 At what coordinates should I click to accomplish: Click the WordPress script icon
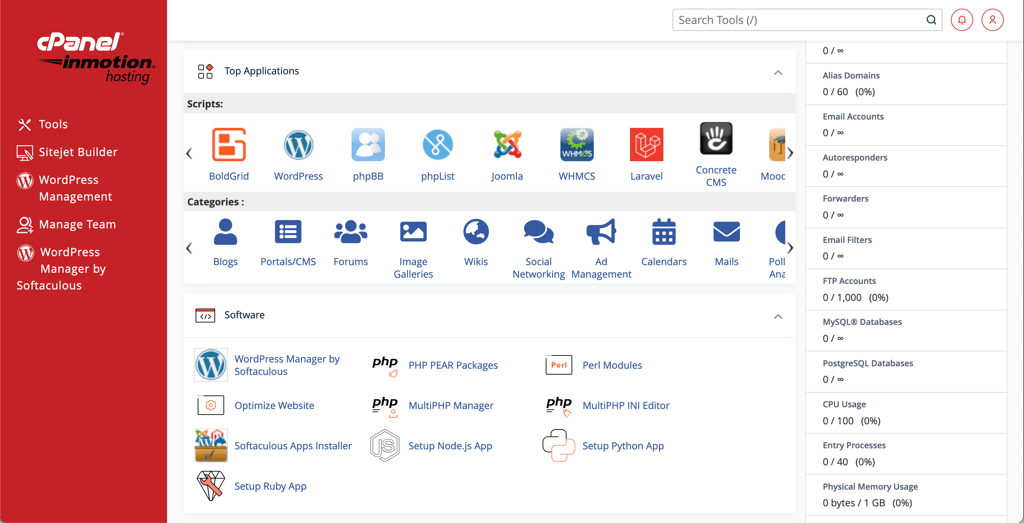tap(298, 145)
